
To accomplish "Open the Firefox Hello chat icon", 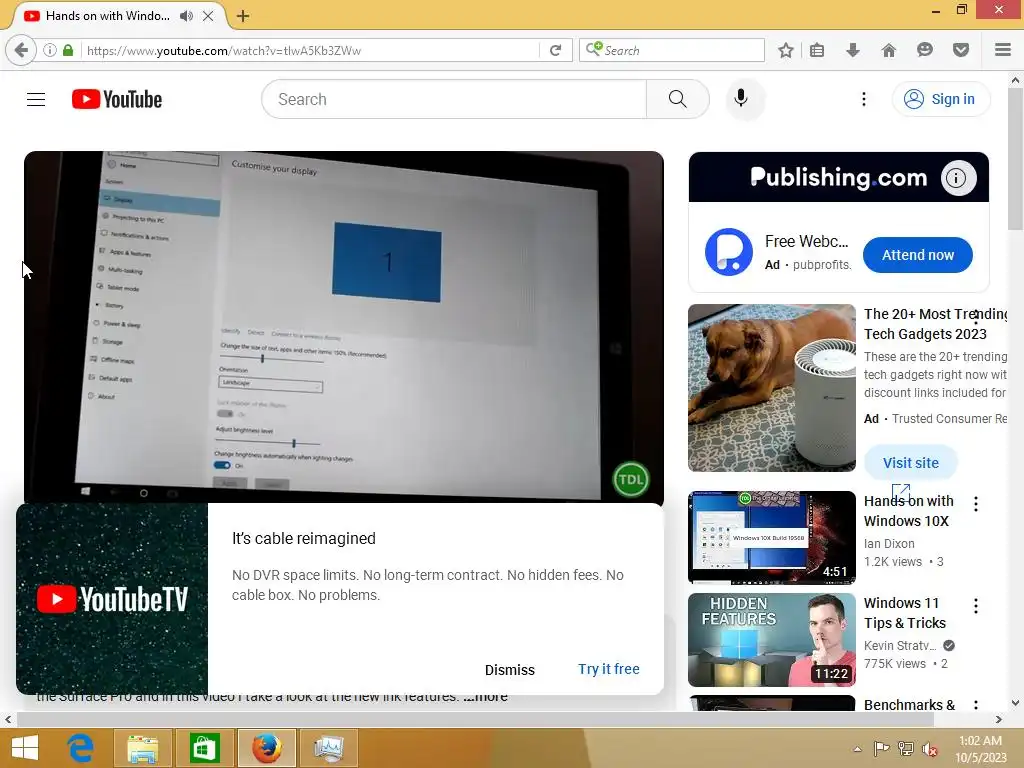I will (925, 50).
